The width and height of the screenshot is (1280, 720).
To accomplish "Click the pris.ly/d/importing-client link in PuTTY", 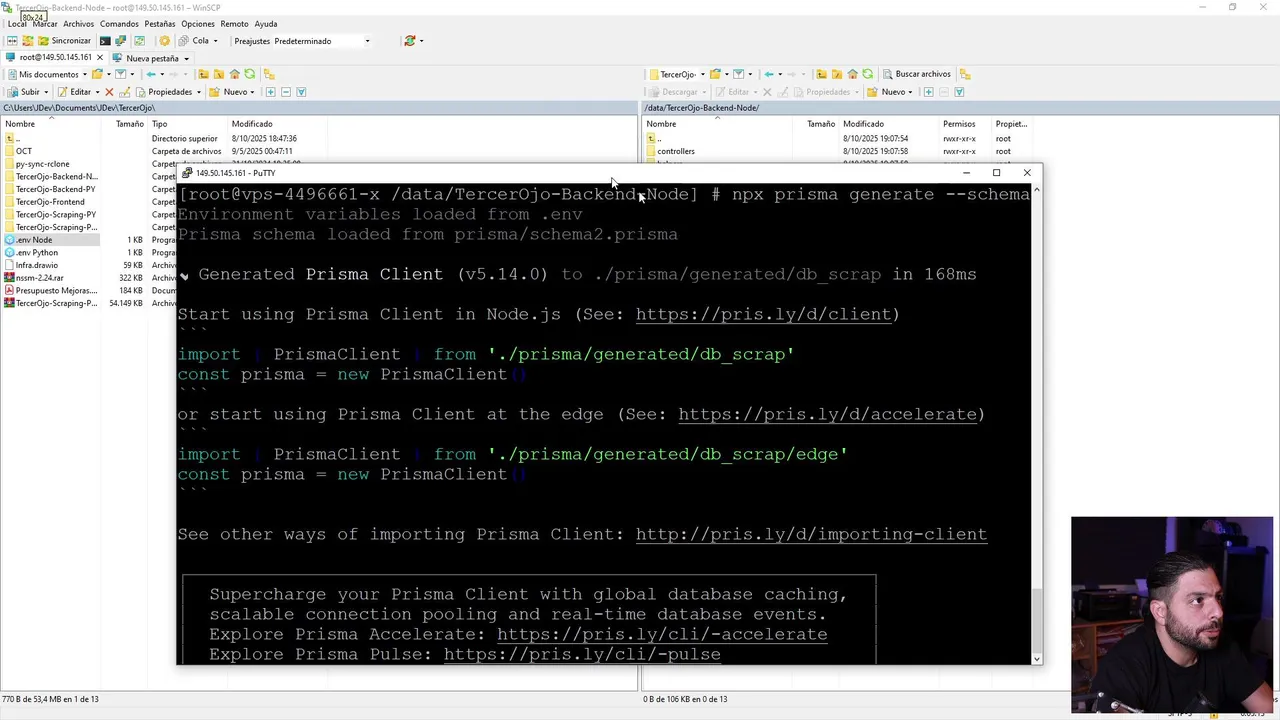I will (x=811, y=534).
